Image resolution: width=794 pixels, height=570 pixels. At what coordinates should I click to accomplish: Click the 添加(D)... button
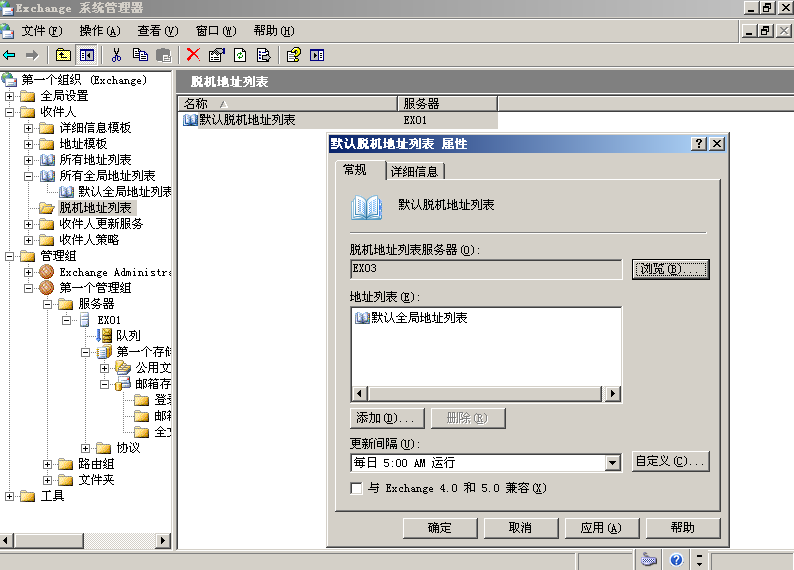pyautogui.click(x=386, y=418)
